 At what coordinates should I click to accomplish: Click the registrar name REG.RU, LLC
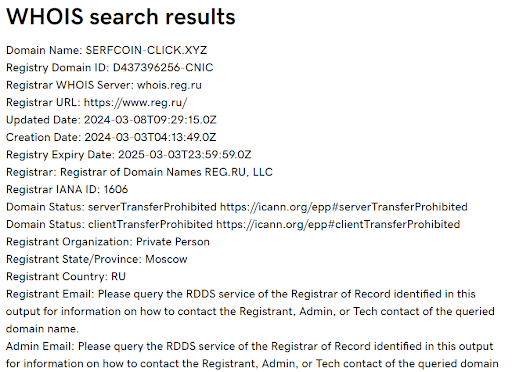coord(239,172)
